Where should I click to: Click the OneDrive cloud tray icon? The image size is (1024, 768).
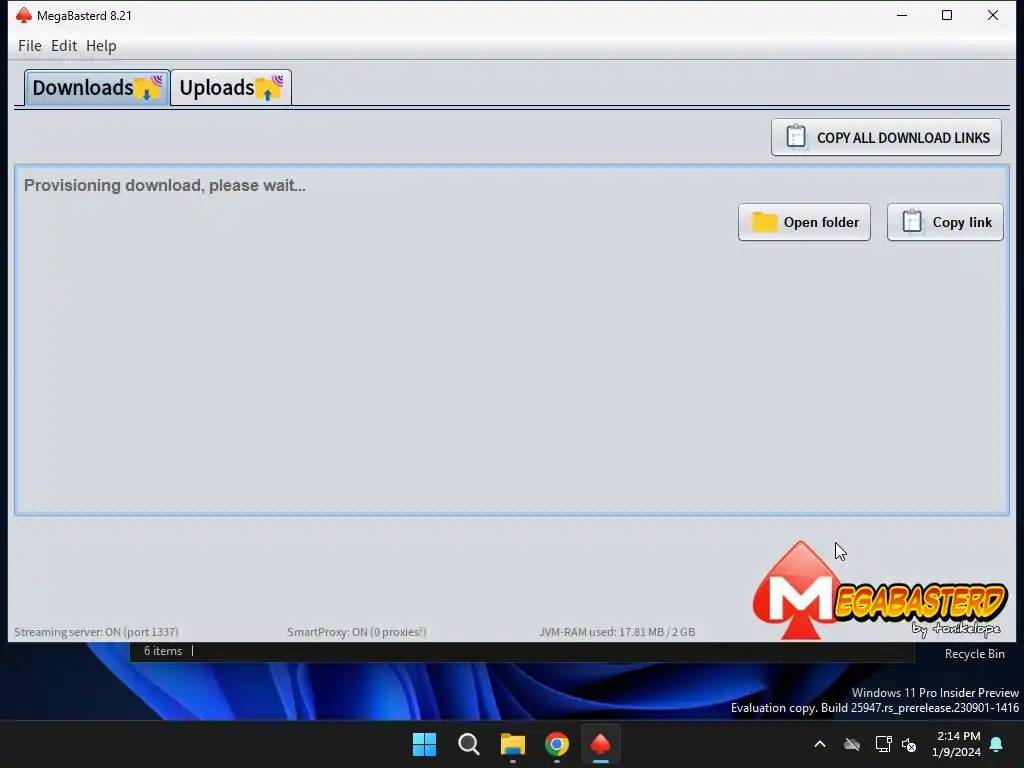pyautogui.click(x=852, y=744)
